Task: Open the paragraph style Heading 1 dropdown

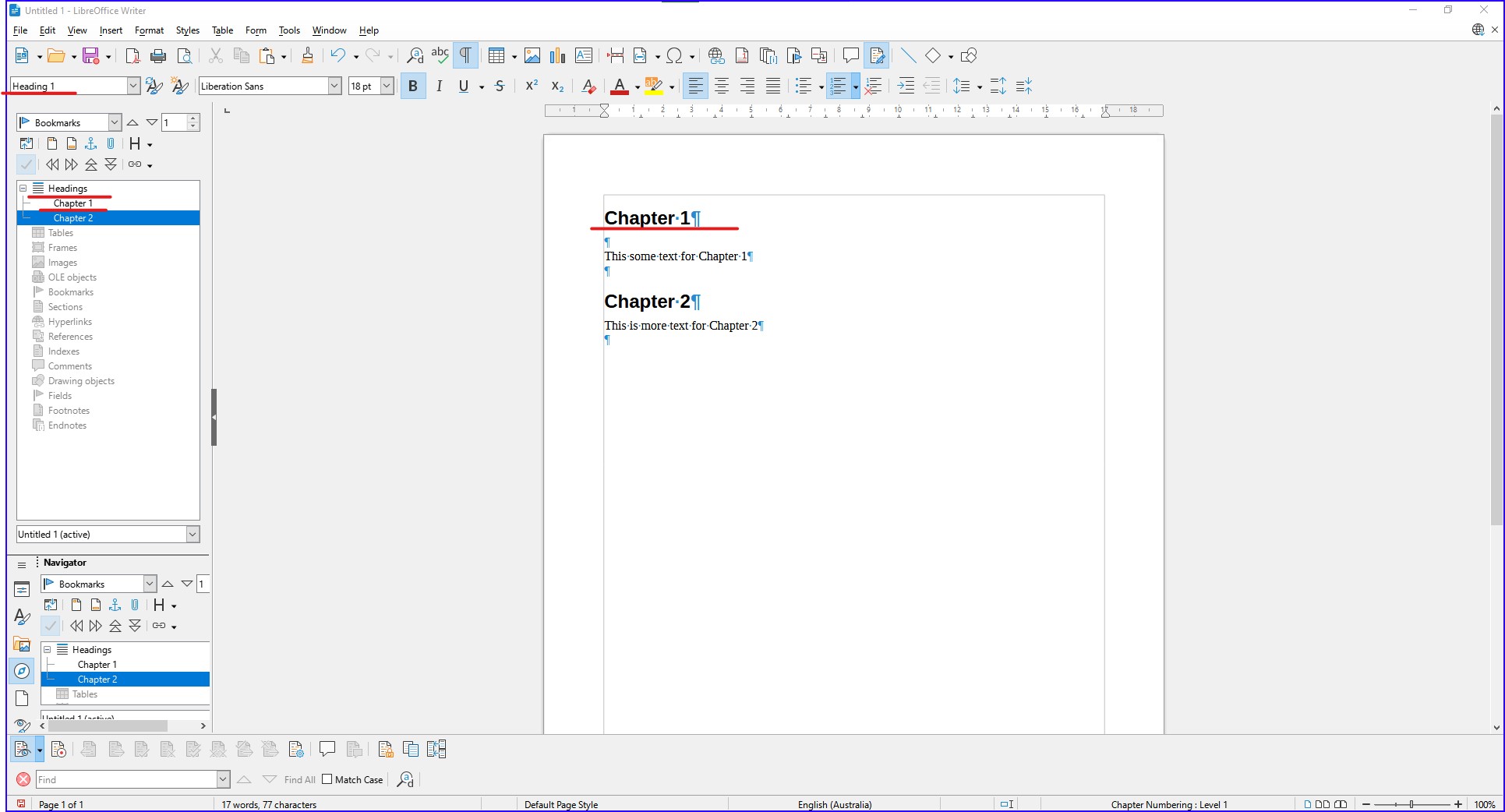Action: (133, 86)
